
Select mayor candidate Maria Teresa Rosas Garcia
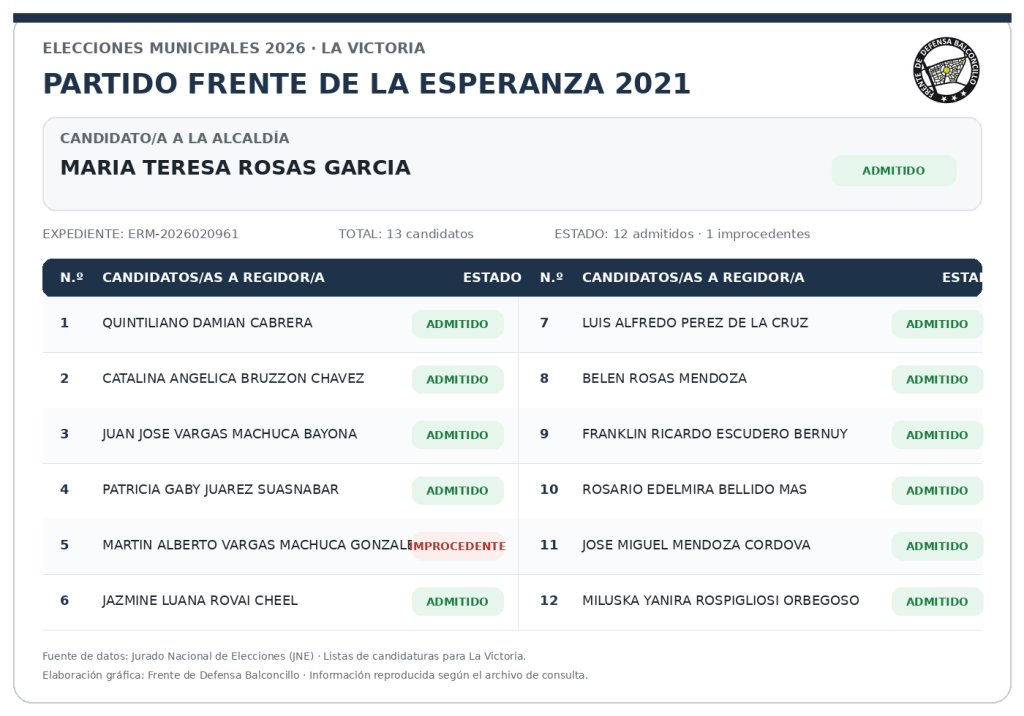click(235, 168)
